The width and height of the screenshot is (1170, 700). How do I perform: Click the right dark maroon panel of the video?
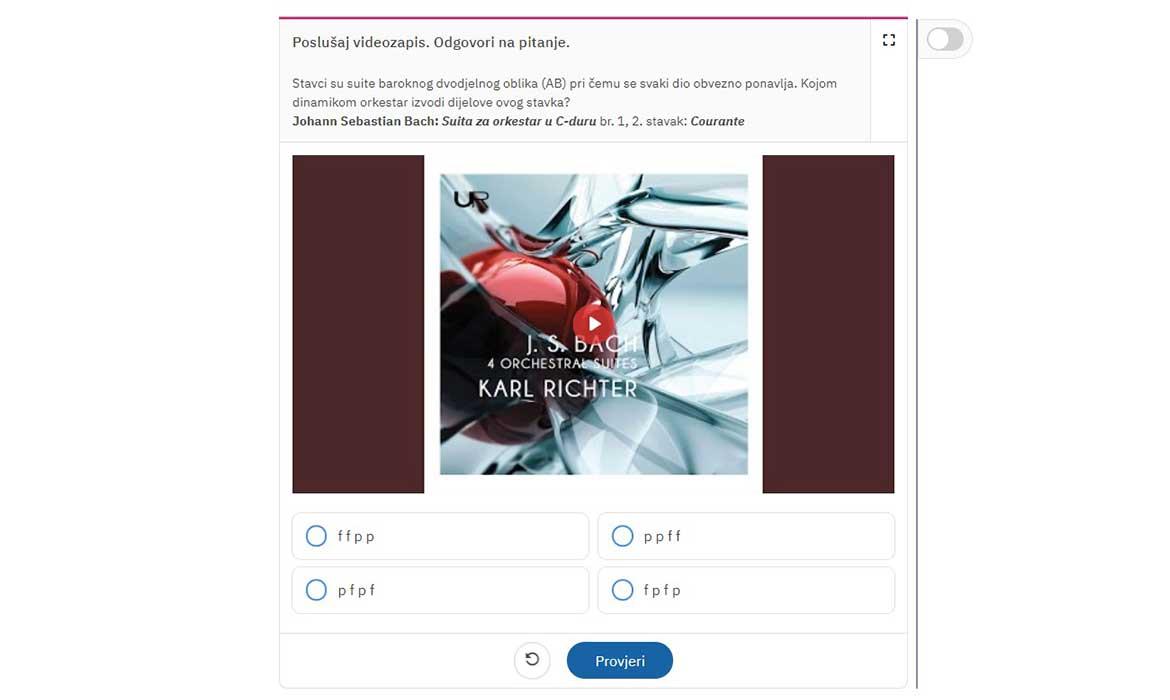click(x=828, y=324)
